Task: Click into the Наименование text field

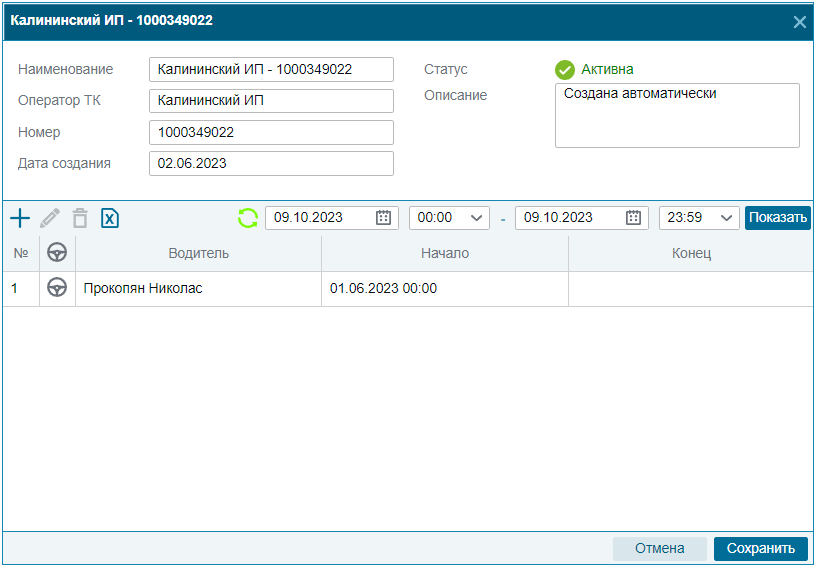Action: point(271,70)
